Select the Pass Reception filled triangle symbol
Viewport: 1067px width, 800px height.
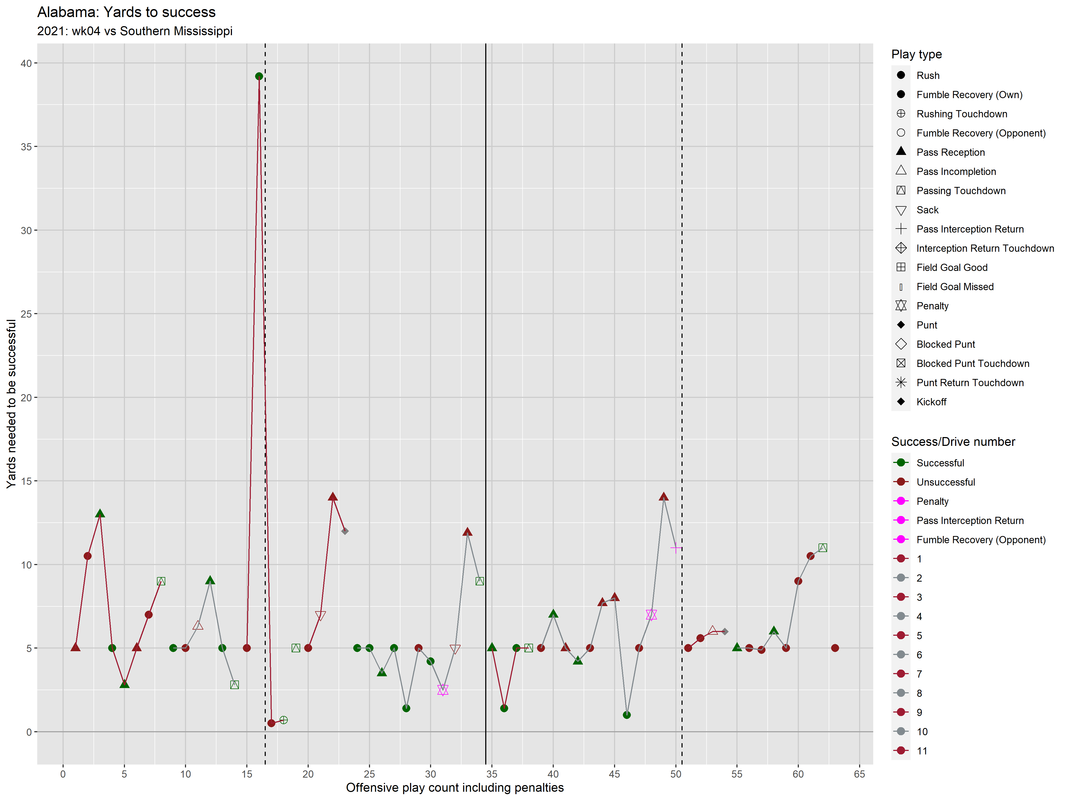[901, 152]
